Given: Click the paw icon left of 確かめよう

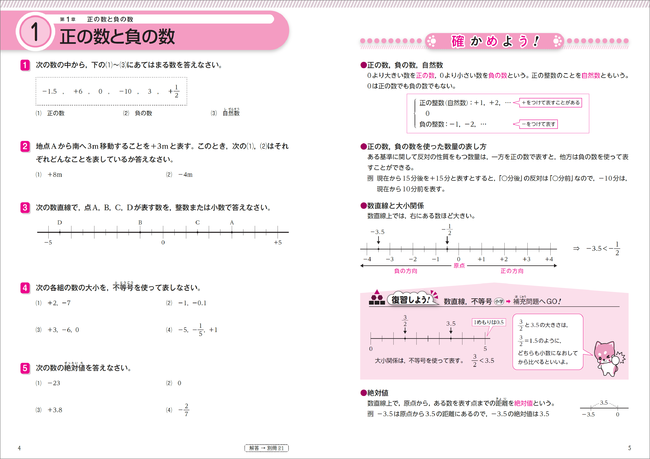Looking at the screenshot, I should click(432, 41).
